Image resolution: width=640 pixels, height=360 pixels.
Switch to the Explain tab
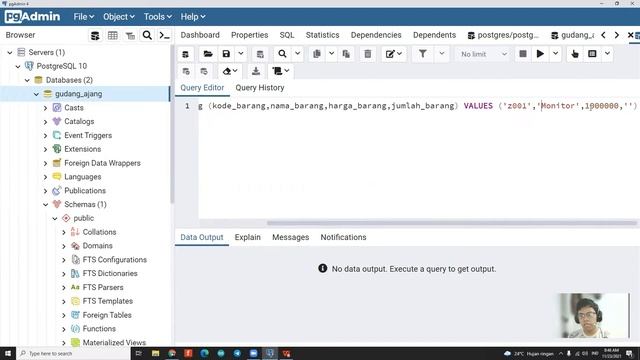click(247, 237)
